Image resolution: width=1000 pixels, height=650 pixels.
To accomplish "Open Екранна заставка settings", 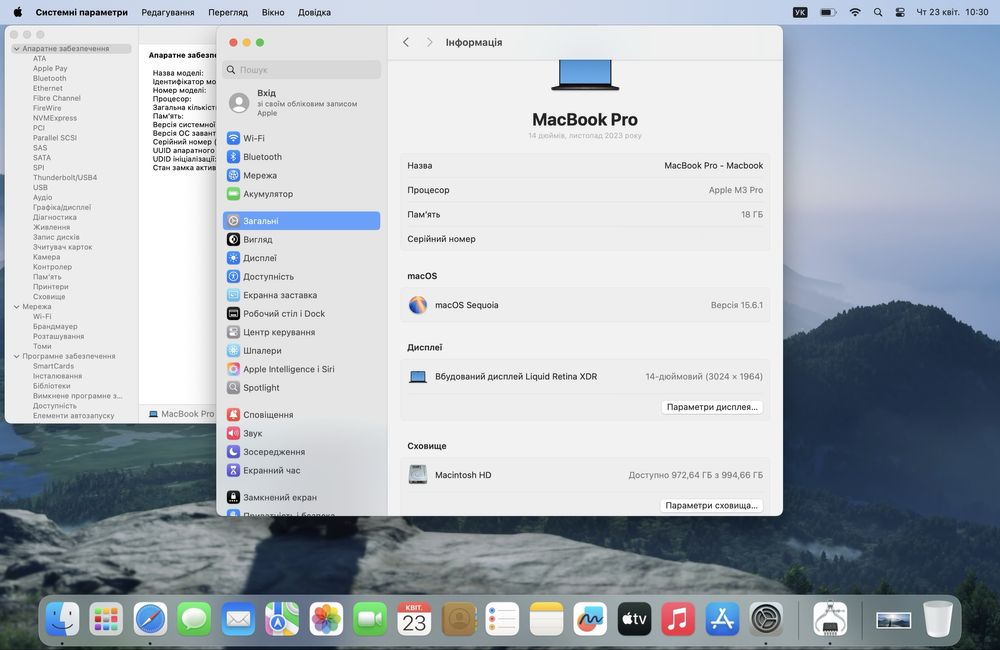I will click(302, 295).
